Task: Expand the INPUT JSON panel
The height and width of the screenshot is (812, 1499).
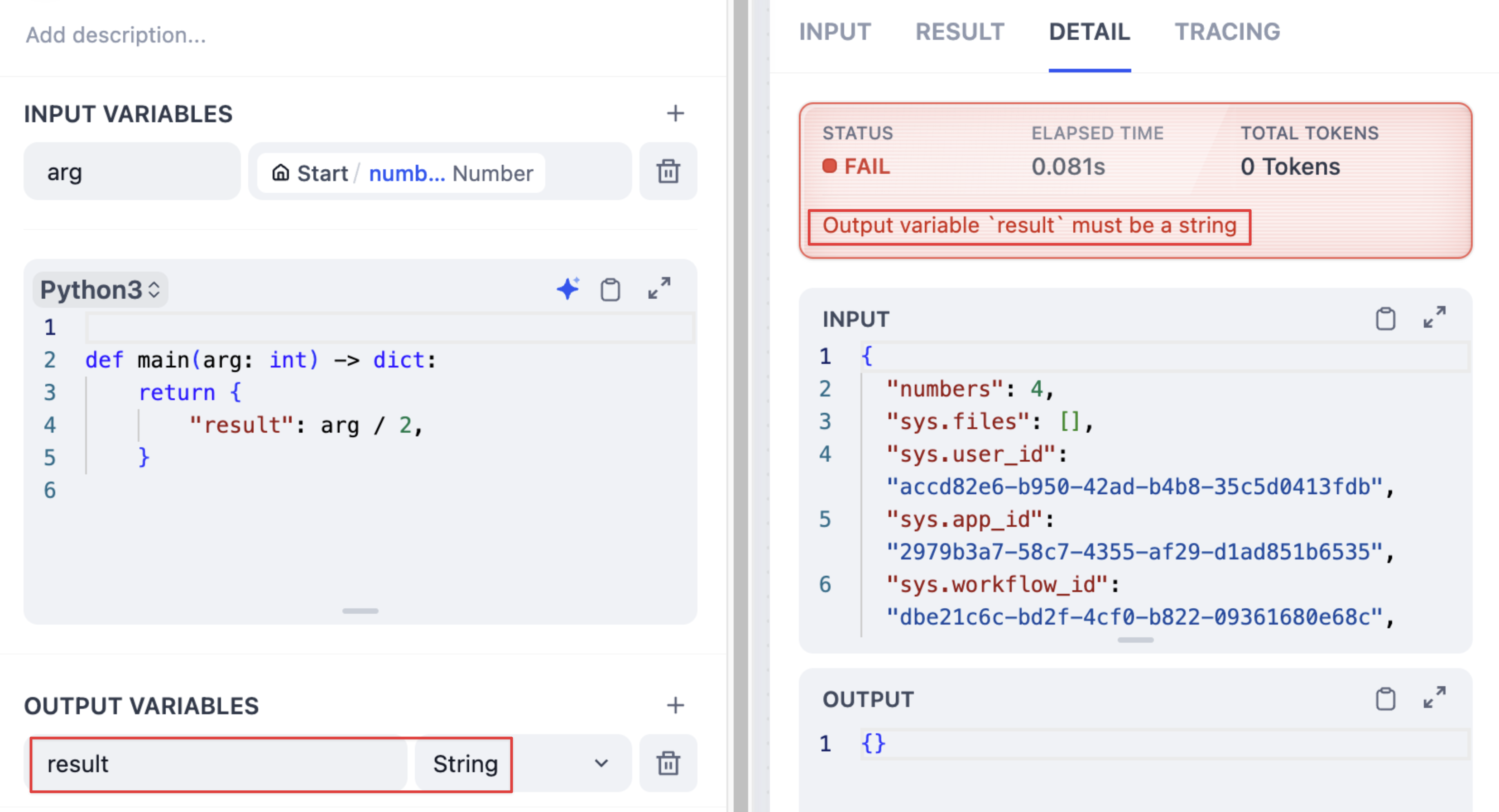Action: coord(1434,318)
